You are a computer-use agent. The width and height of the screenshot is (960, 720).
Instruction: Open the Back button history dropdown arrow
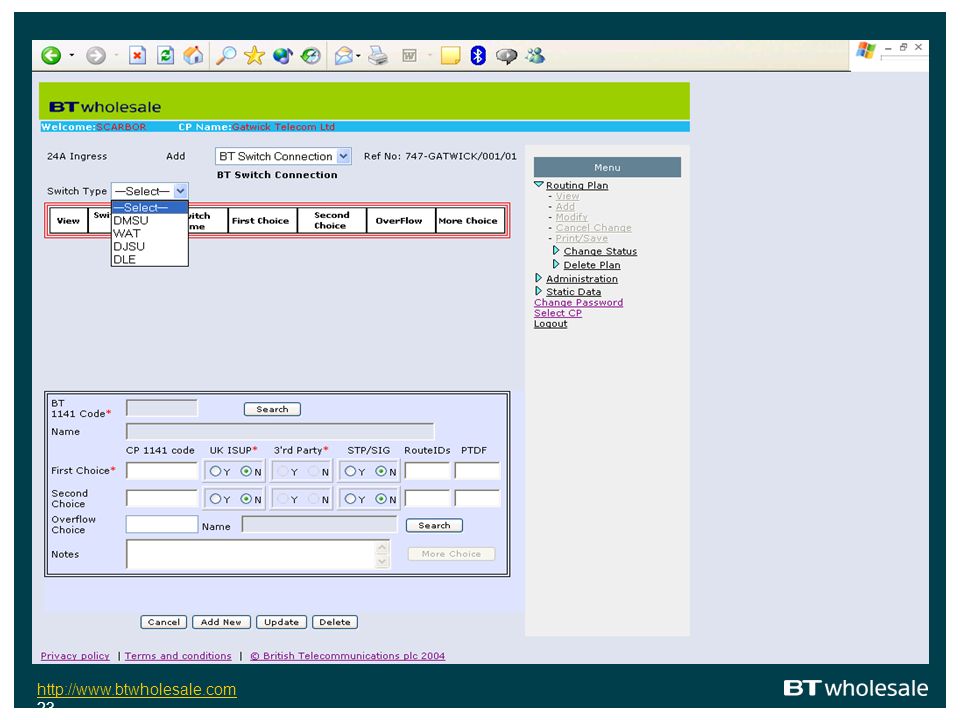72,56
